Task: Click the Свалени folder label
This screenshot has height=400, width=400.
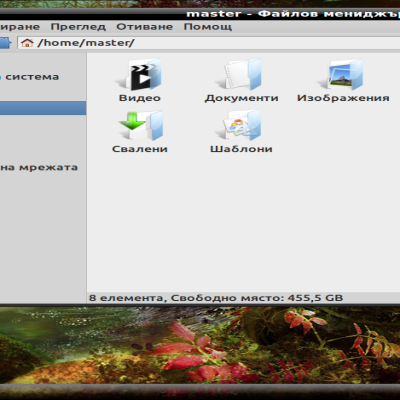Action: click(x=140, y=149)
